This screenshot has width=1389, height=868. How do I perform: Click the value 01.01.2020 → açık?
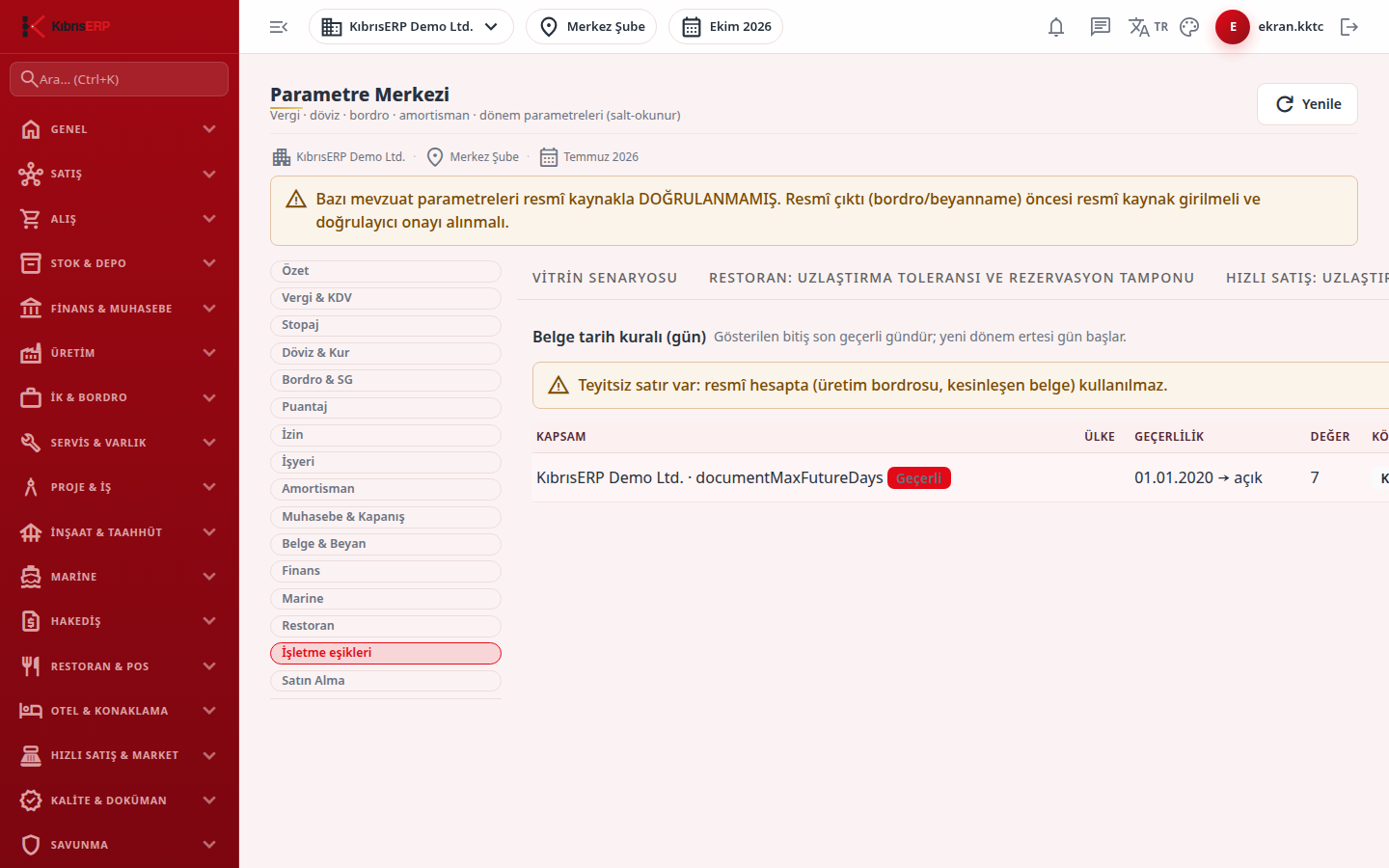click(1198, 478)
